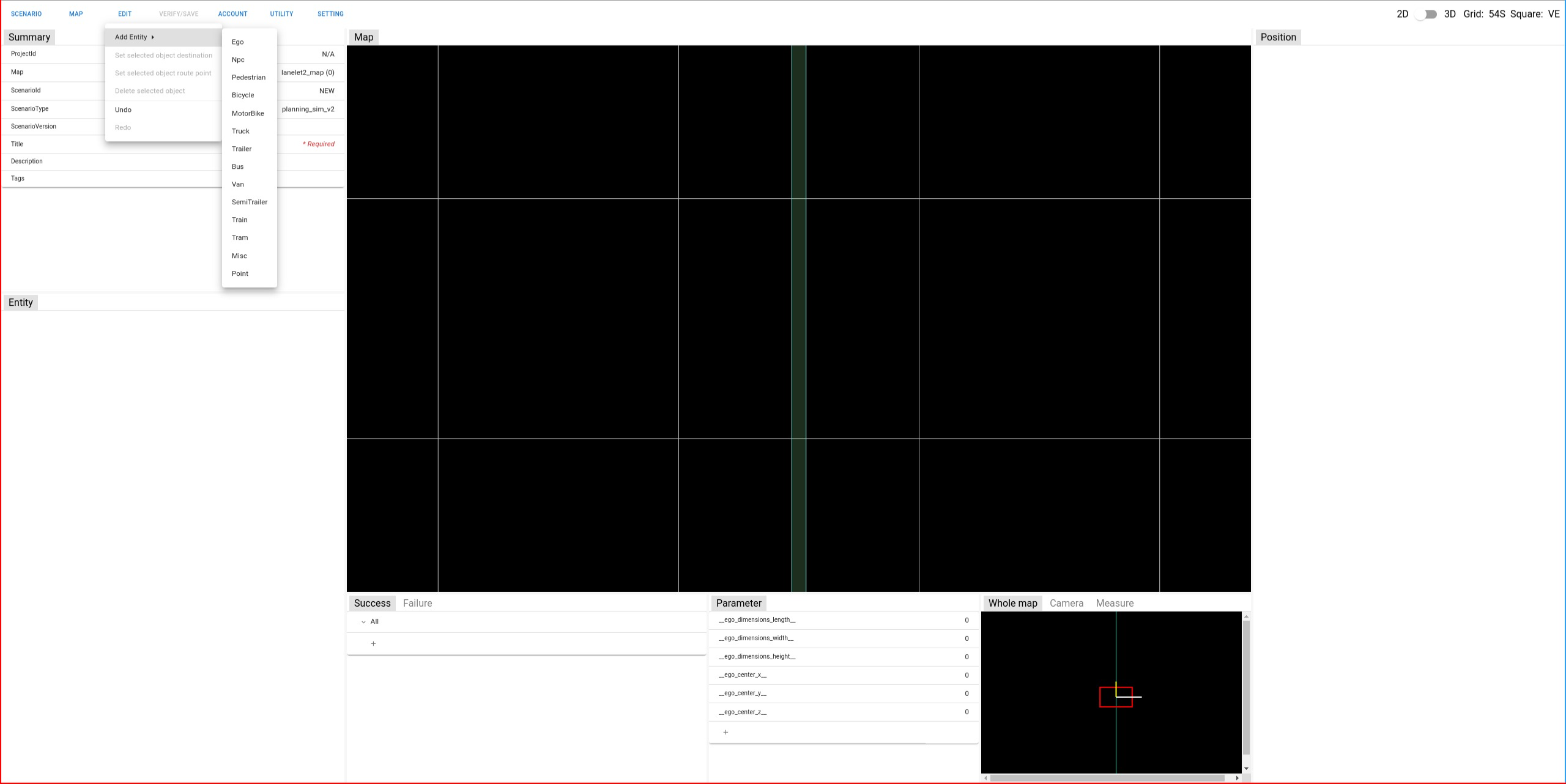Select the Truck entity type
The width and height of the screenshot is (1566, 784).
coord(240,131)
